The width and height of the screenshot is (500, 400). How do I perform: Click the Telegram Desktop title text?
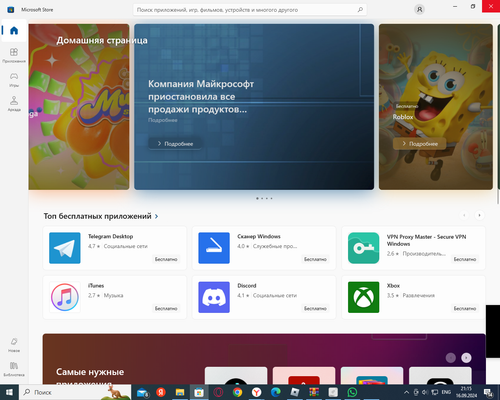[x=110, y=236]
